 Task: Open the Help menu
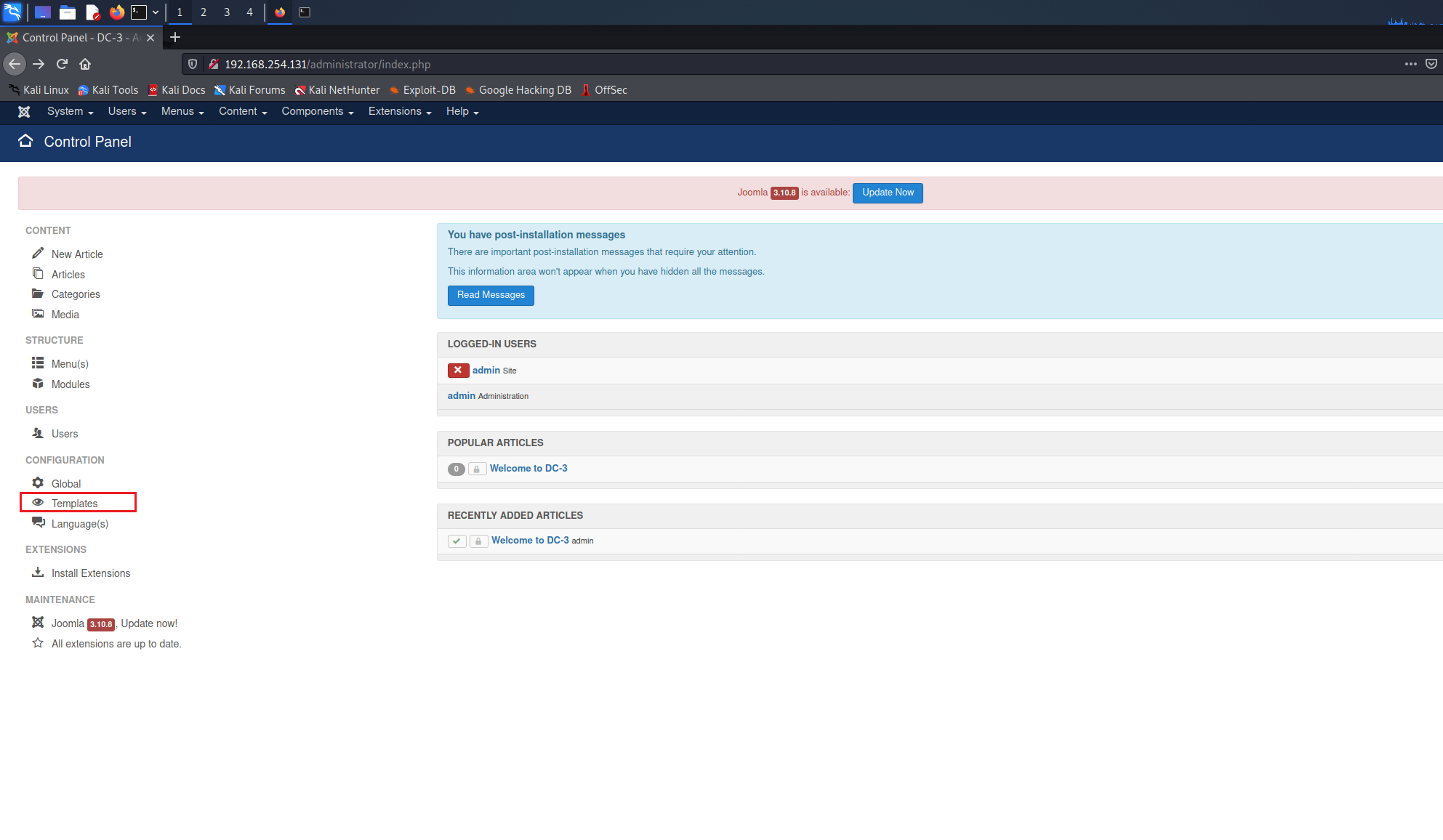[x=462, y=111]
